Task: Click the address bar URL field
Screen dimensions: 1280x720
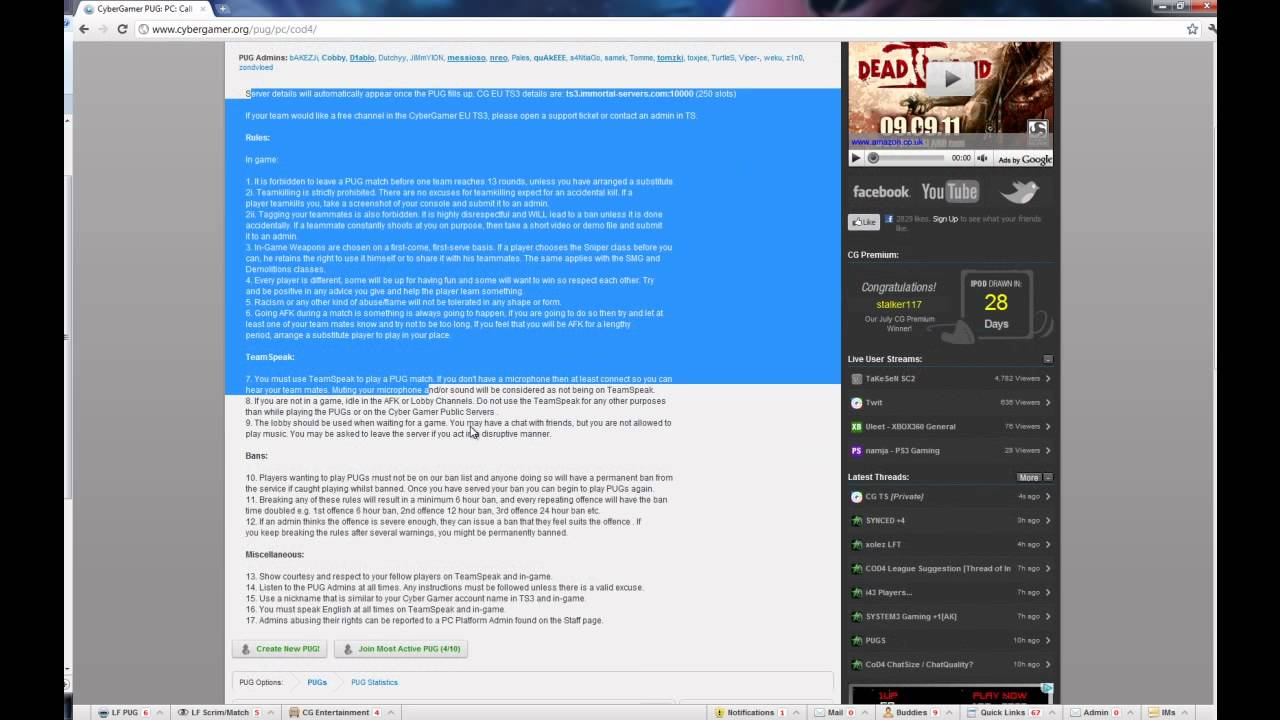Action: [x=660, y=29]
